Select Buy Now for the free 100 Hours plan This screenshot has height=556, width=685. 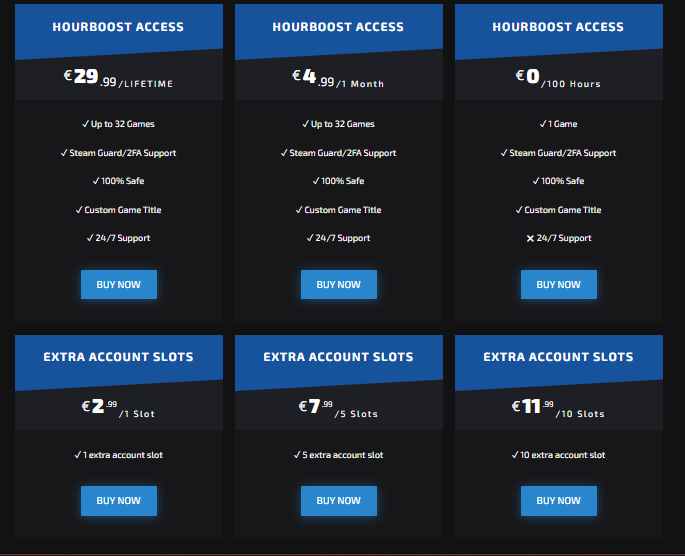tap(558, 285)
